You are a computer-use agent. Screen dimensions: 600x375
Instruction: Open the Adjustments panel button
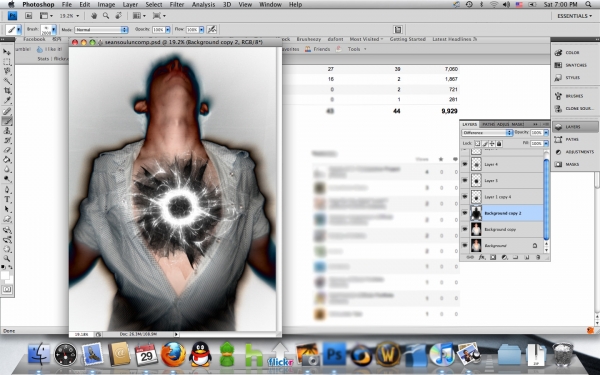tap(575, 152)
